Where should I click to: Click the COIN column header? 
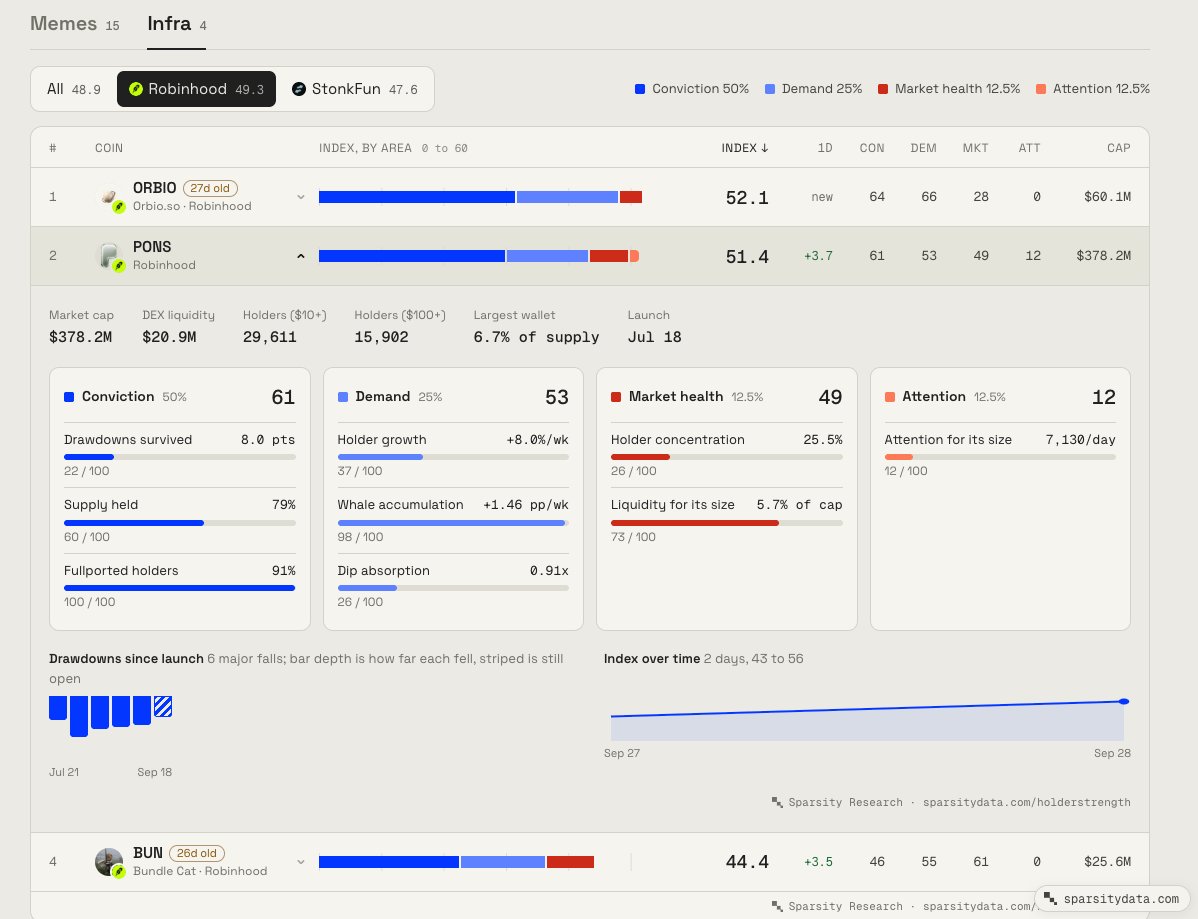[x=108, y=148]
